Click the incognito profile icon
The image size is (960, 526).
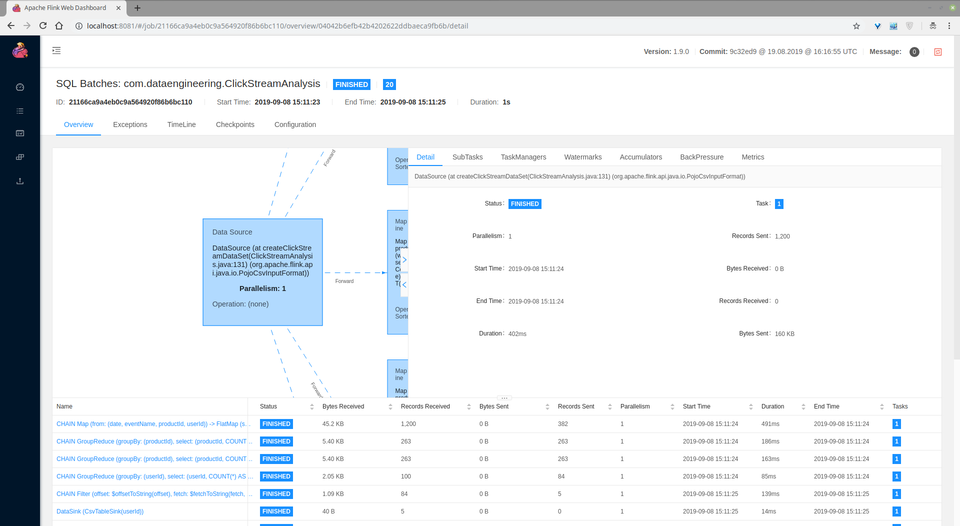tap(932, 26)
